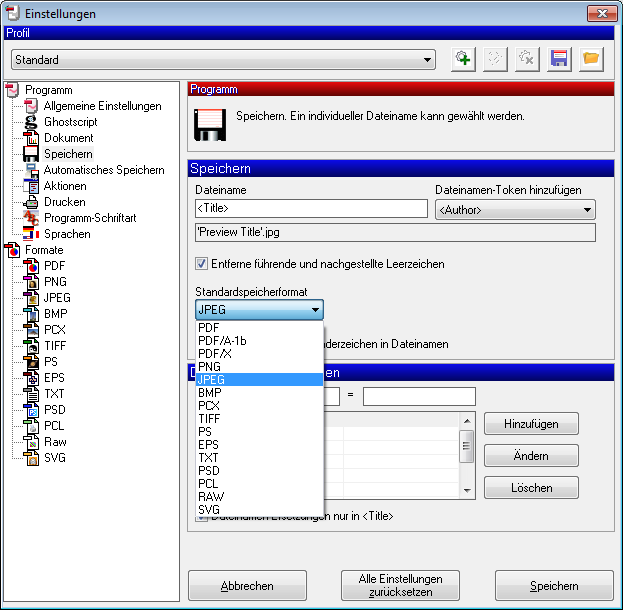Select the PS entry under Formate tree
623x614 pixels.
[51, 362]
